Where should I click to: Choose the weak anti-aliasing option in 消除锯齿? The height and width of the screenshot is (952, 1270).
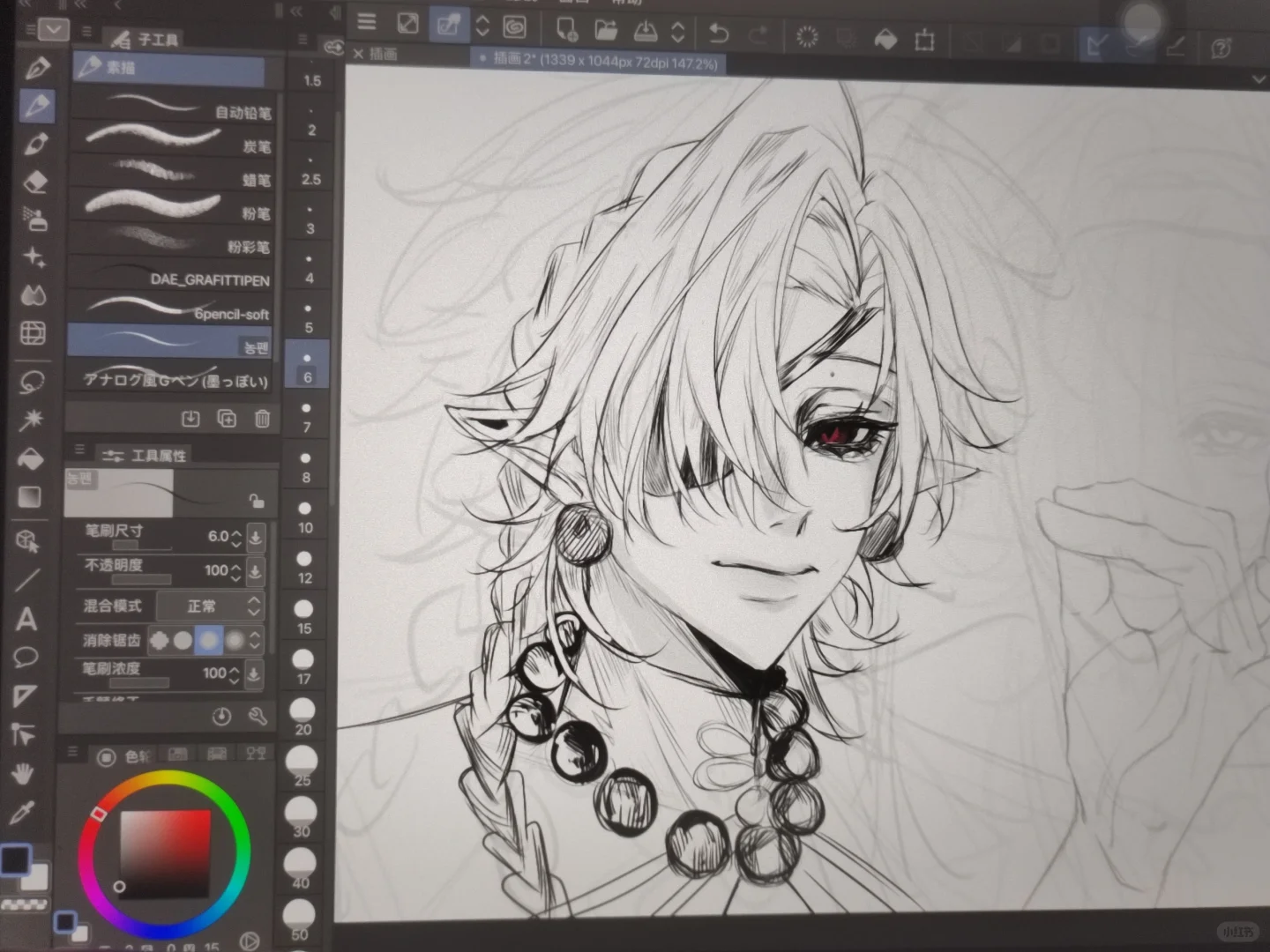click(x=183, y=640)
